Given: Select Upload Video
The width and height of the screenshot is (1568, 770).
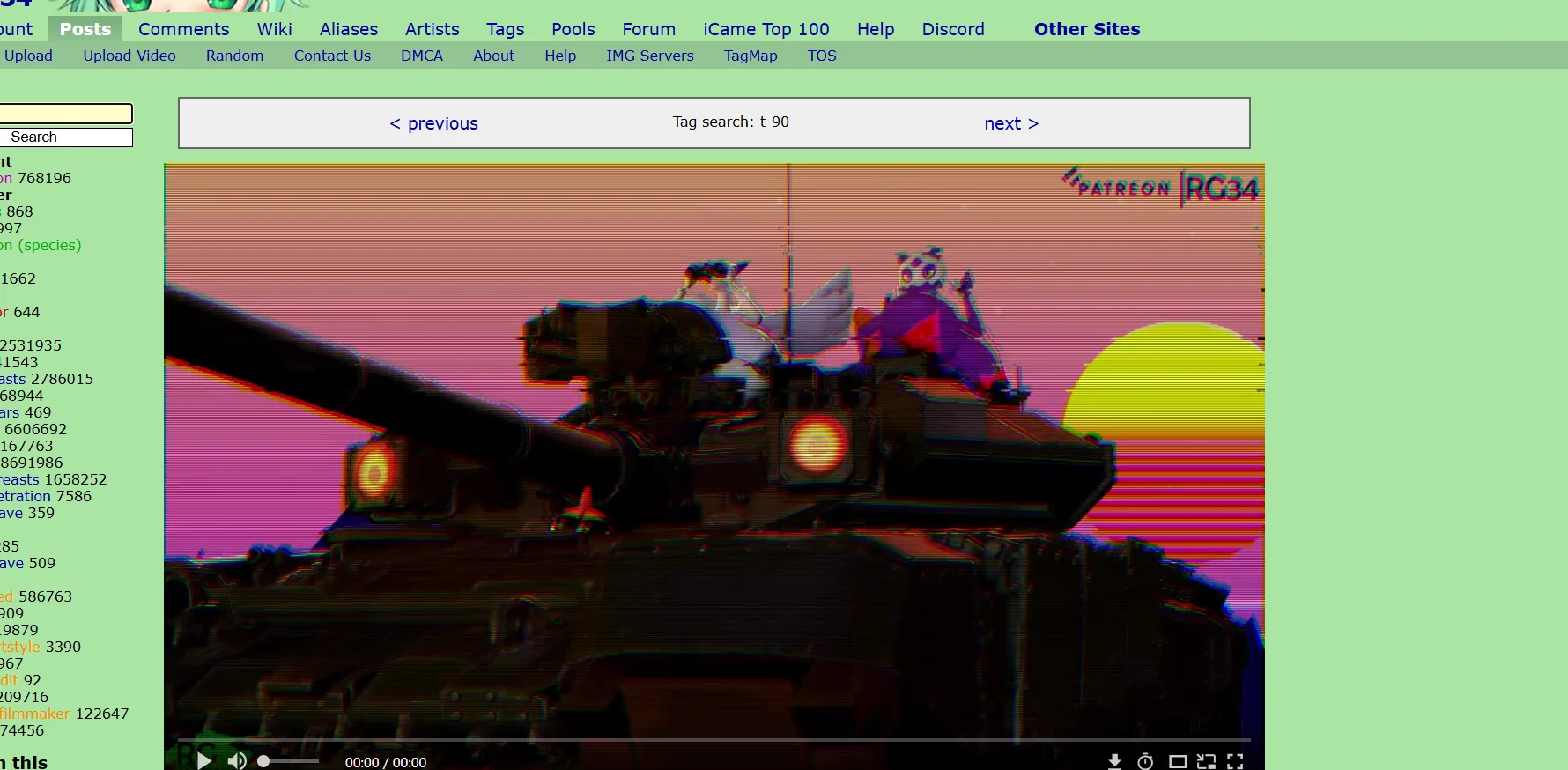Looking at the screenshot, I should coord(129,56).
